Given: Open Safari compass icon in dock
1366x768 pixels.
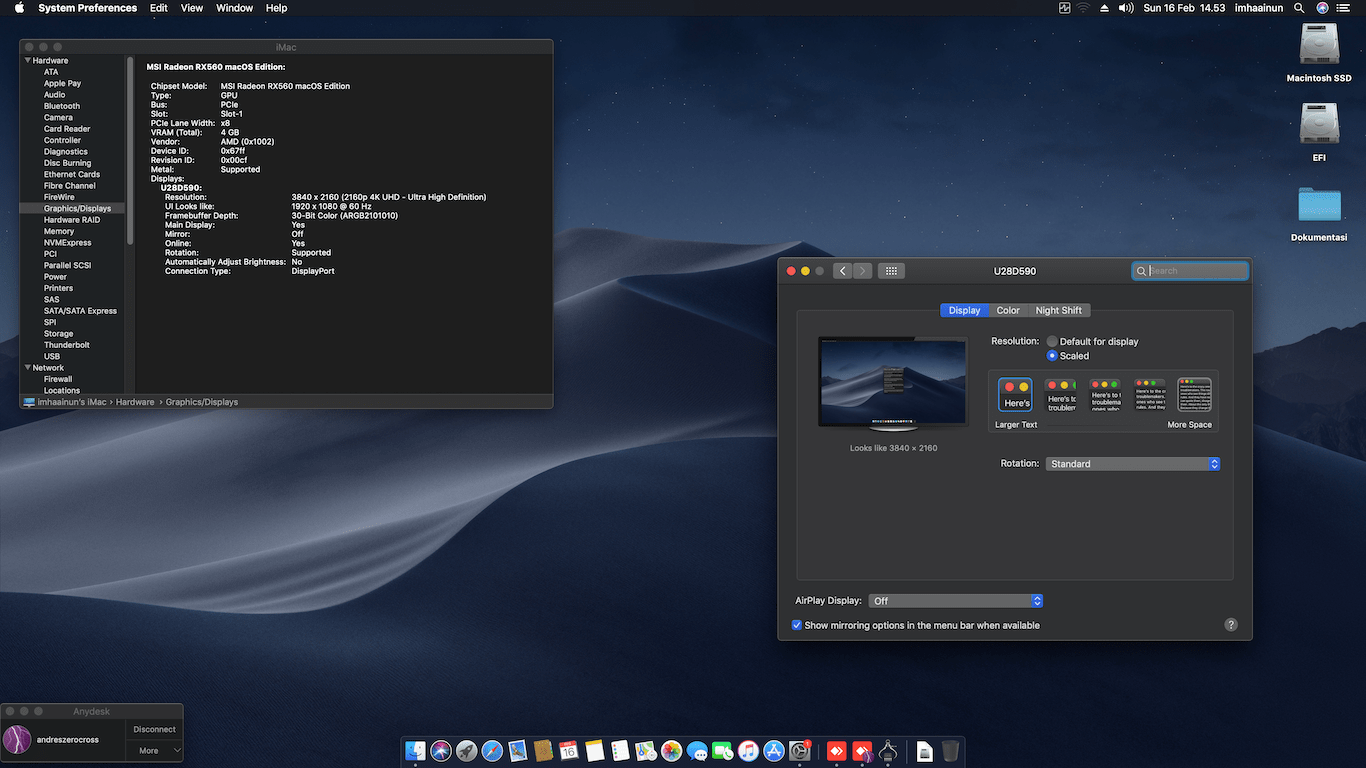Looking at the screenshot, I should point(492,751).
